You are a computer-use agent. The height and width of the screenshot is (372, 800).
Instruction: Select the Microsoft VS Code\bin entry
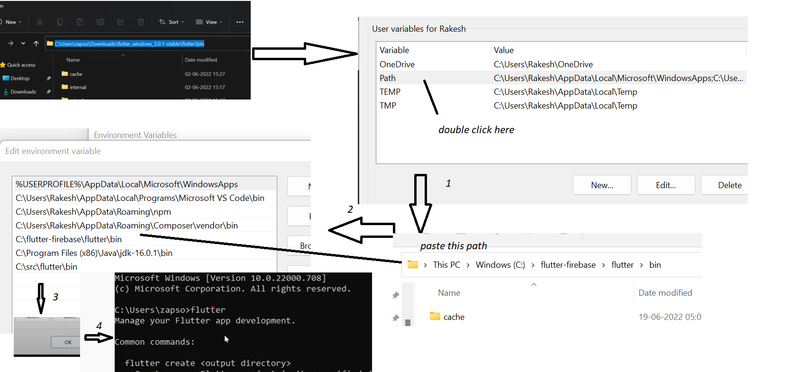145,198
